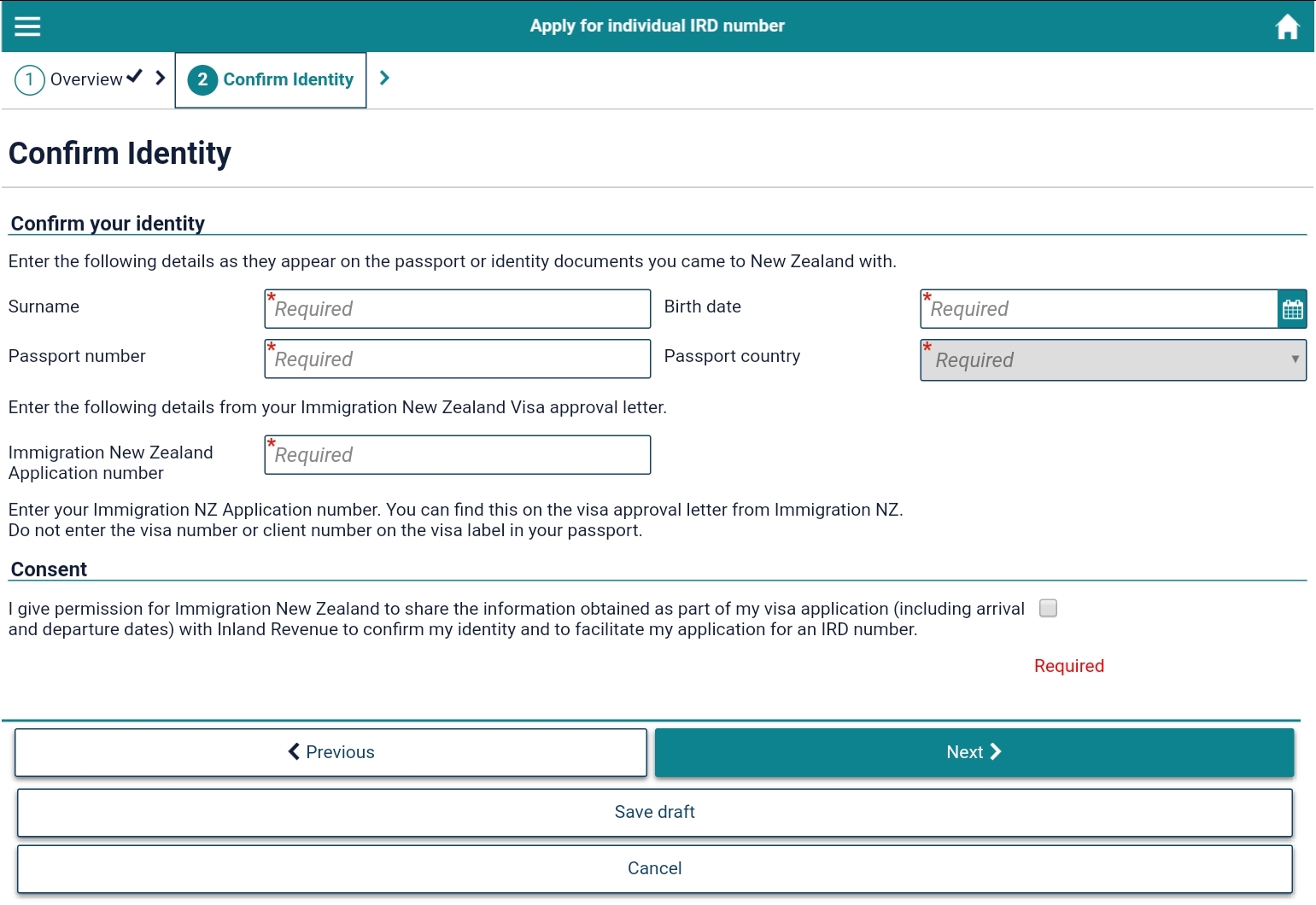
Task: Open the hamburger navigation menu
Action: coord(27,26)
